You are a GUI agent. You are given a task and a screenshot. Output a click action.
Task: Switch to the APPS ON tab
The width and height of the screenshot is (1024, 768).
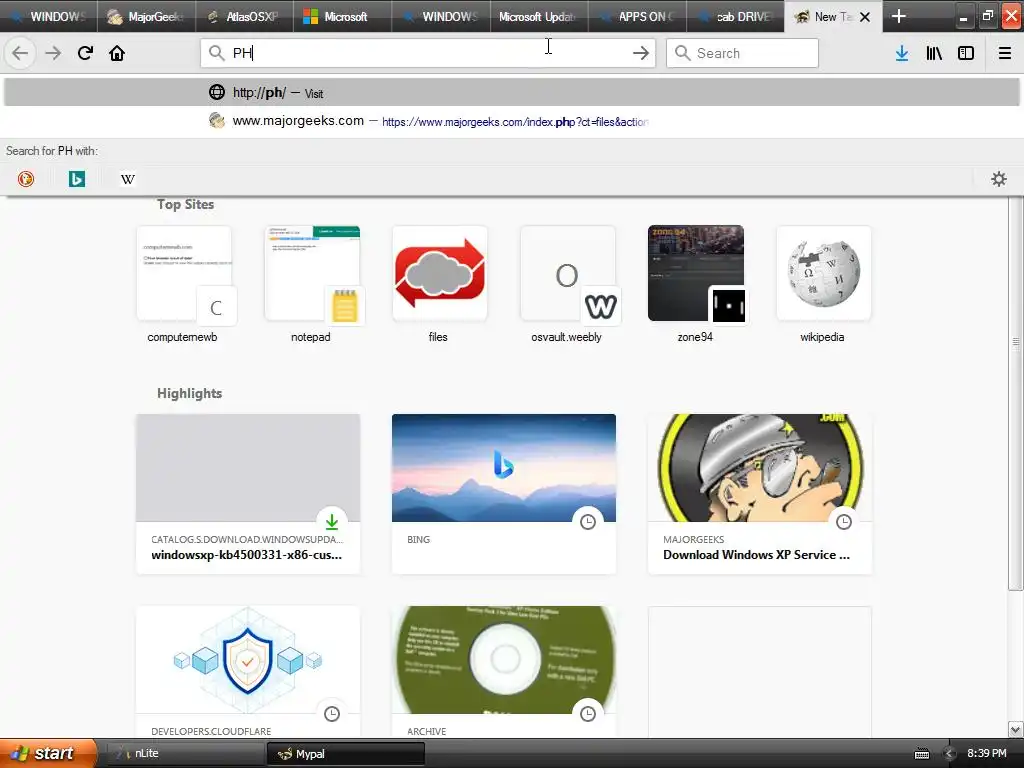[637, 16]
